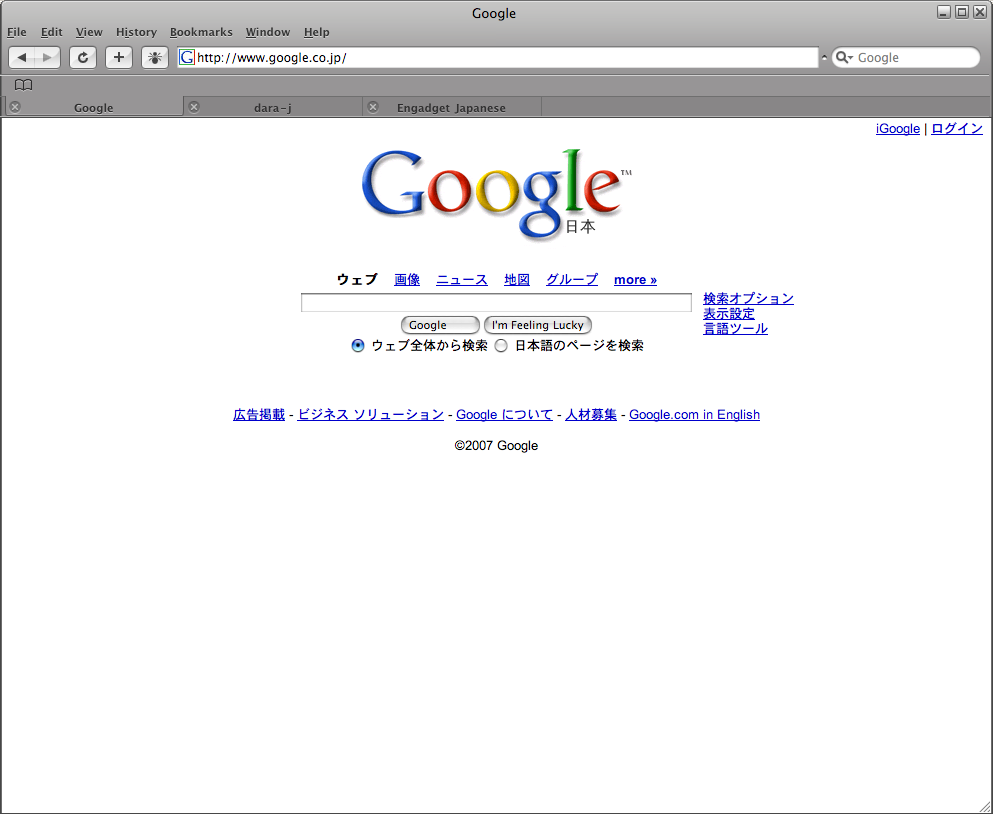Screen dimensions: 993x814
Task: Click the toolbar Google search field
Action: (906, 58)
